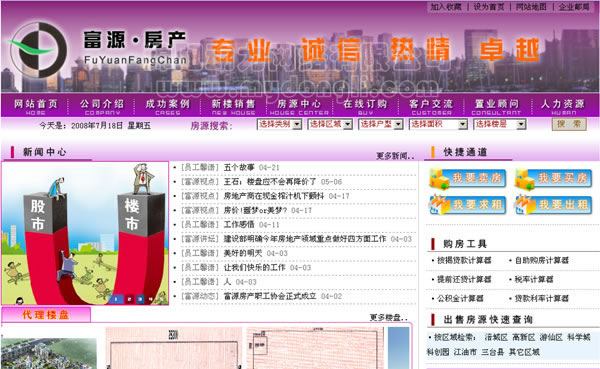Expand the 选择楼层 dropdown
The width and height of the screenshot is (600, 369).
(x=500, y=124)
